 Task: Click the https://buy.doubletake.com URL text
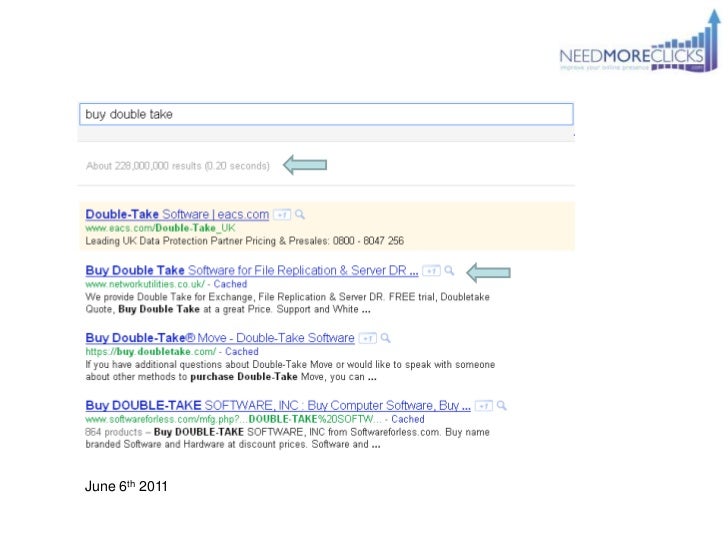coord(151,351)
